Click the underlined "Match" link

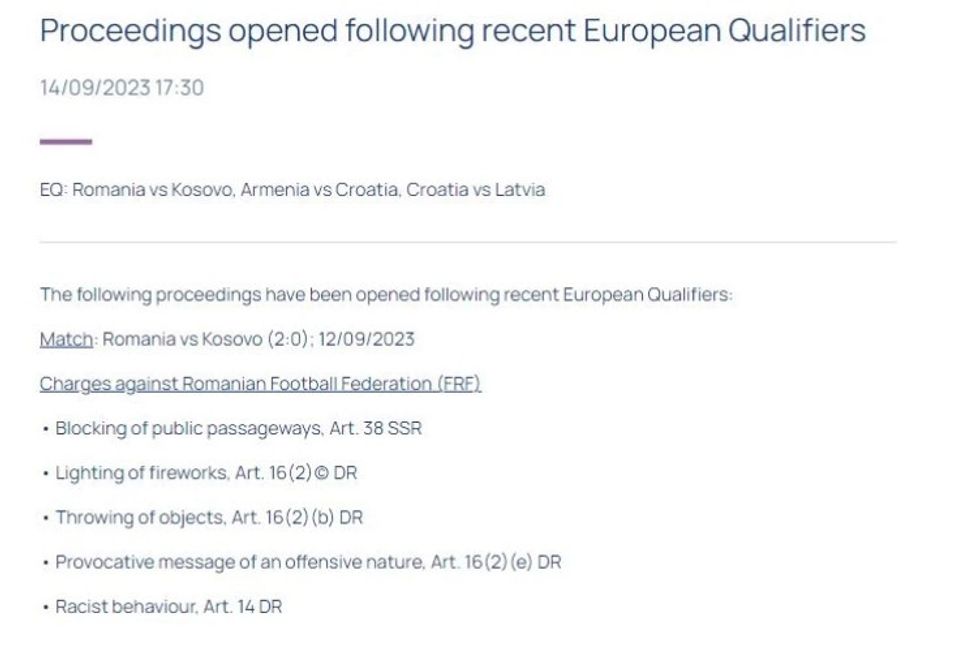pos(66,339)
